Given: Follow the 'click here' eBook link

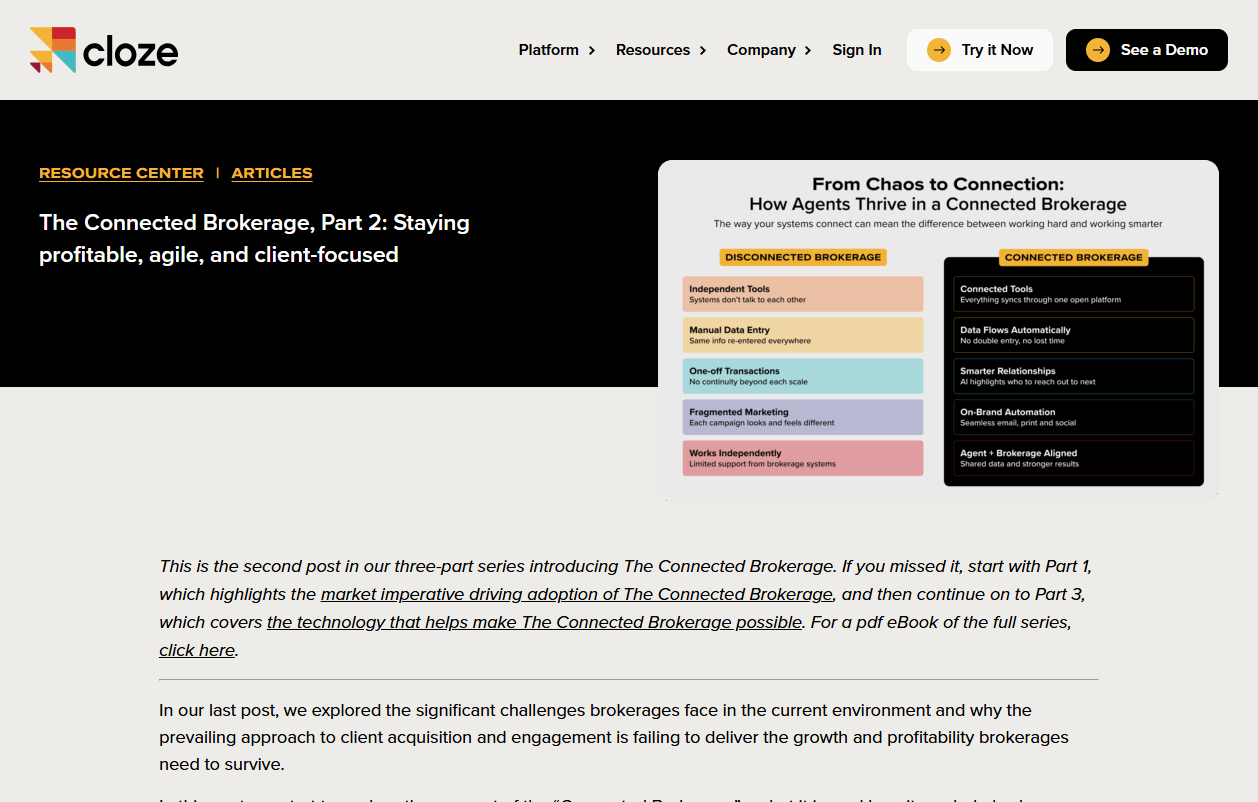Looking at the screenshot, I should [197, 650].
